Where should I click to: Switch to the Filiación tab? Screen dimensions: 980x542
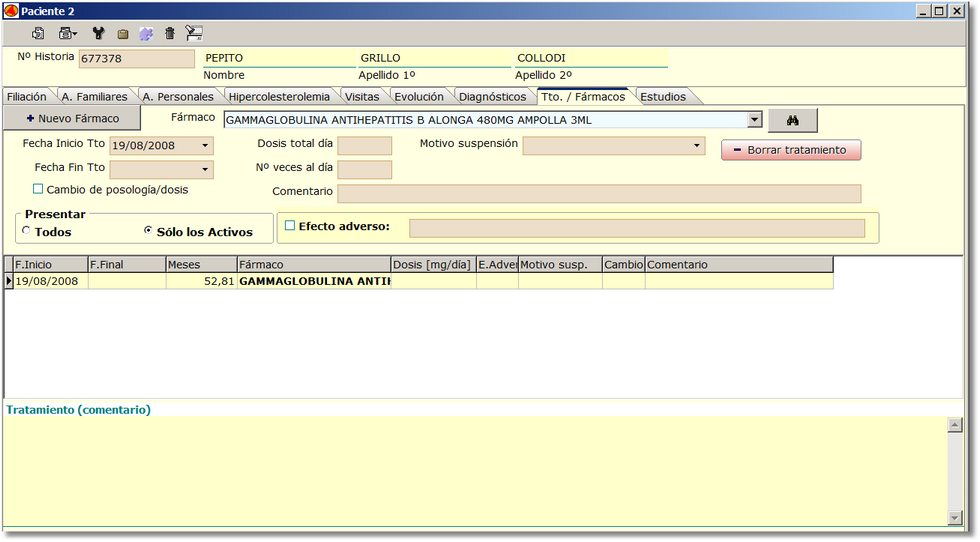coord(27,97)
